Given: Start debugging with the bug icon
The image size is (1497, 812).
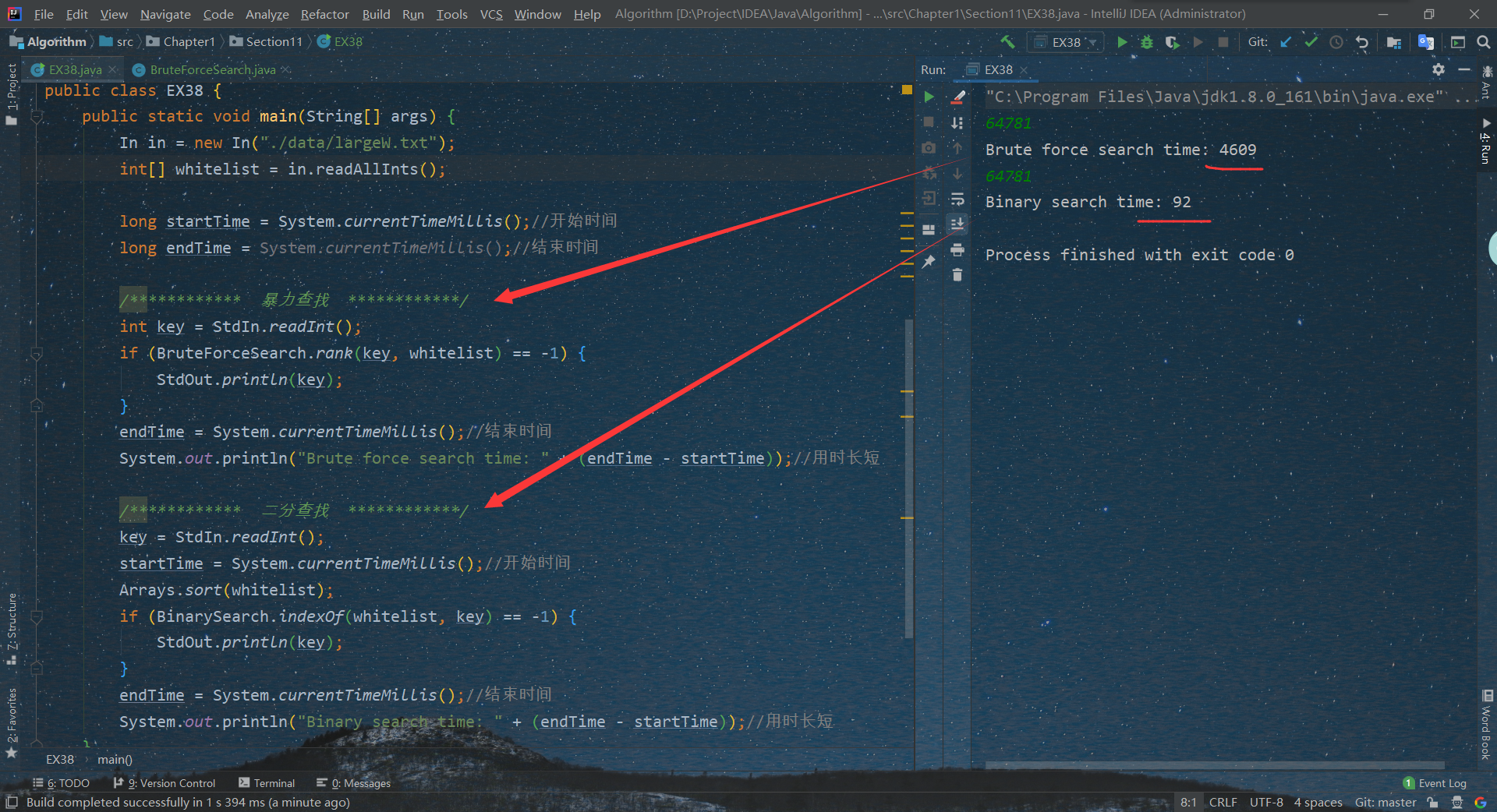Looking at the screenshot, I should 1147,42.
